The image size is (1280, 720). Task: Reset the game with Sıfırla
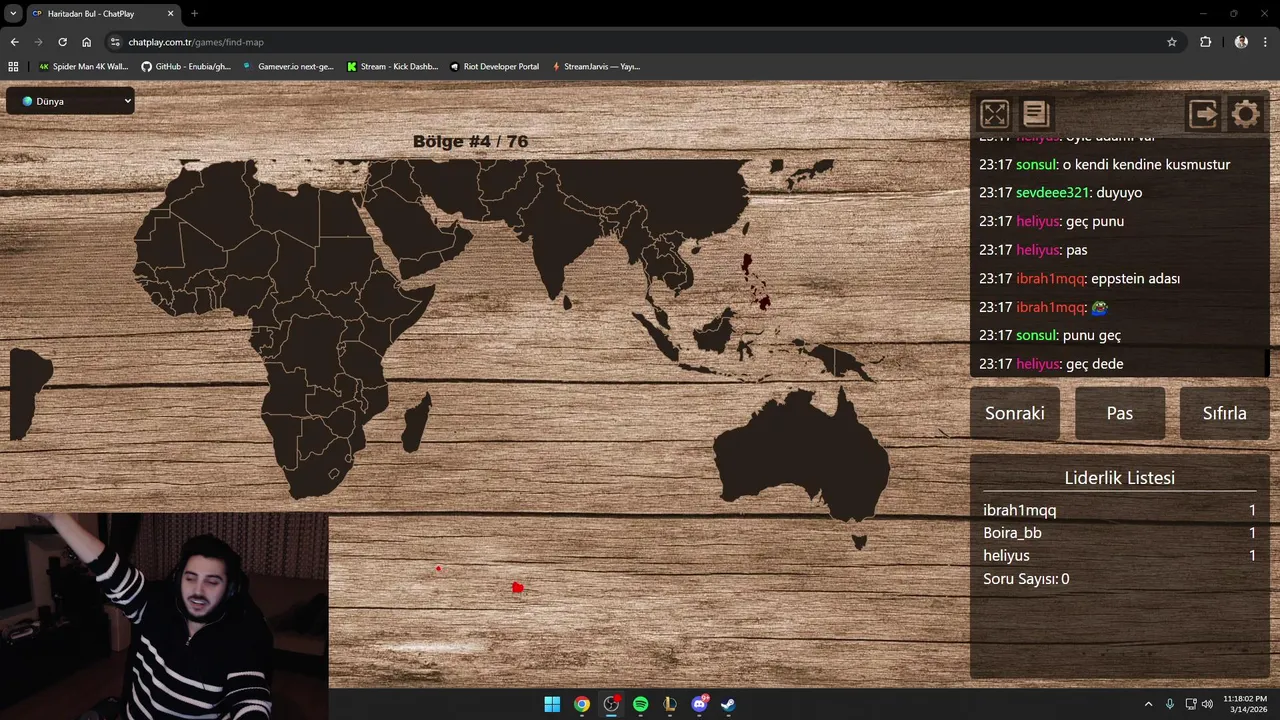coord(1225,413)
